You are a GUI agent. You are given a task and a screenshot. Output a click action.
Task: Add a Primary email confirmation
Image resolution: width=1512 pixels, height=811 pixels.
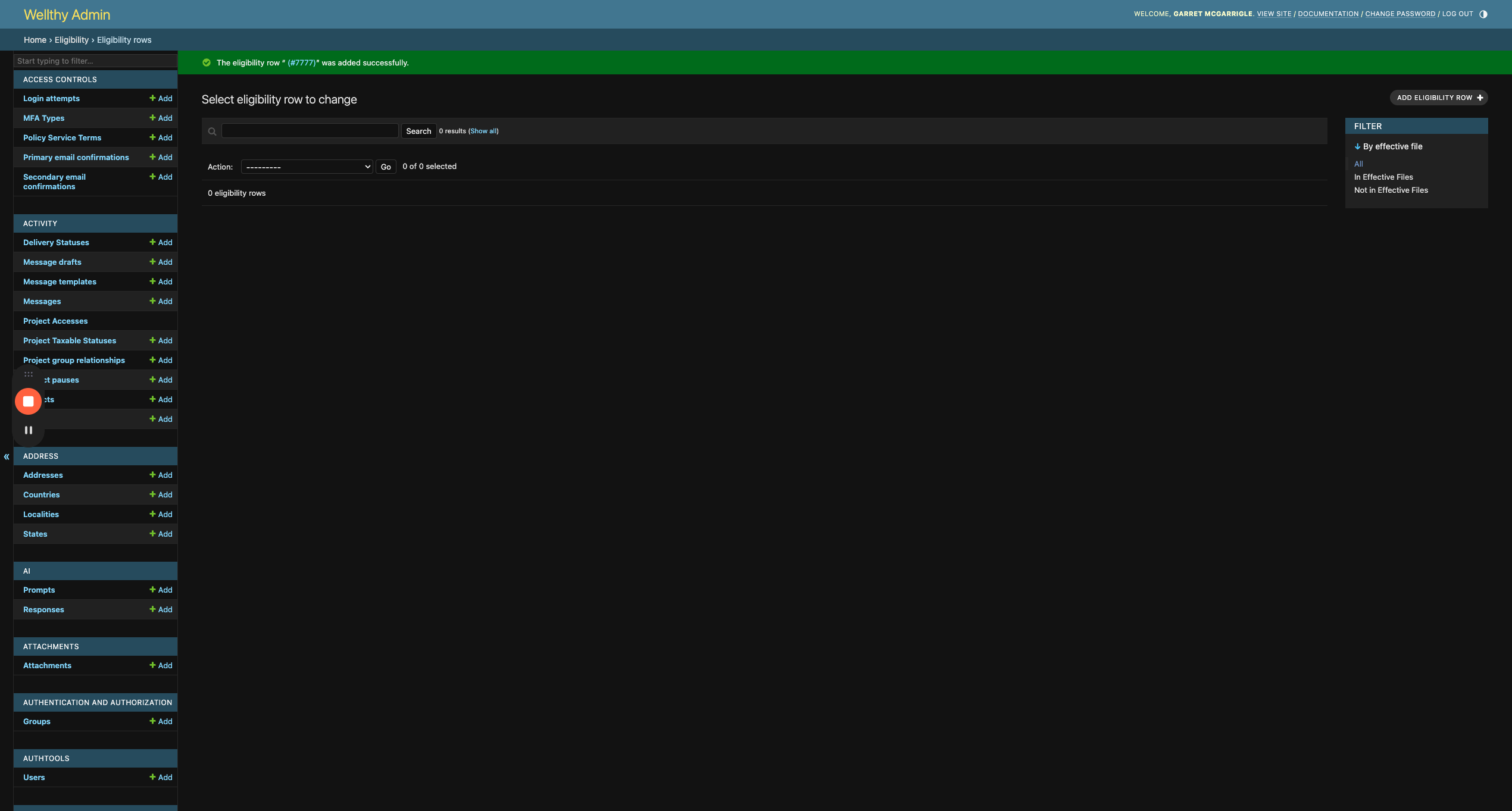click(x=161, y=157)
